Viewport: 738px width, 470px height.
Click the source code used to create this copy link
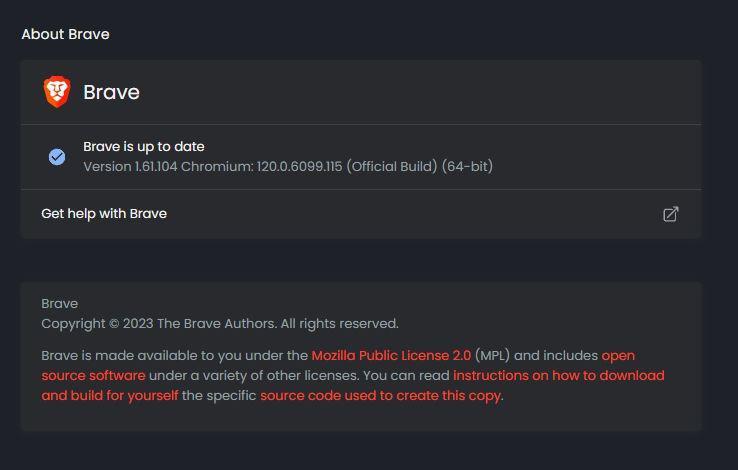pos(380,396)
